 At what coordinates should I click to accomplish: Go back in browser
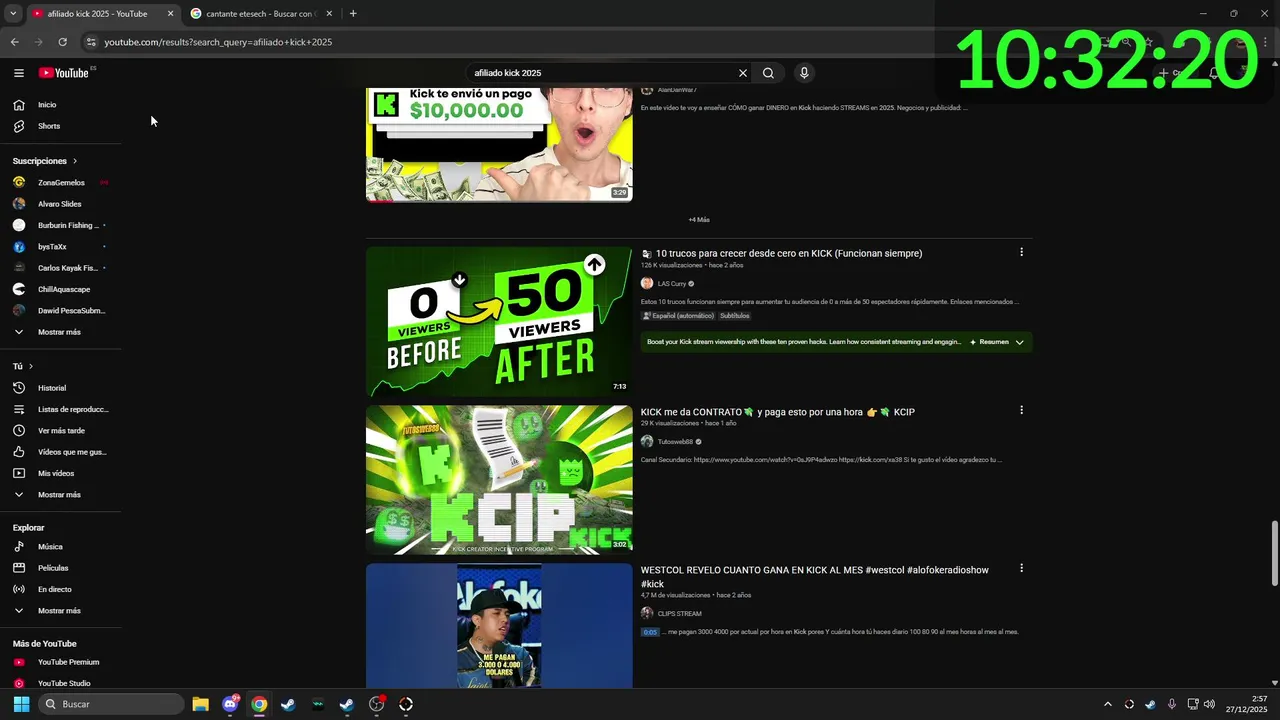point(14,42)
